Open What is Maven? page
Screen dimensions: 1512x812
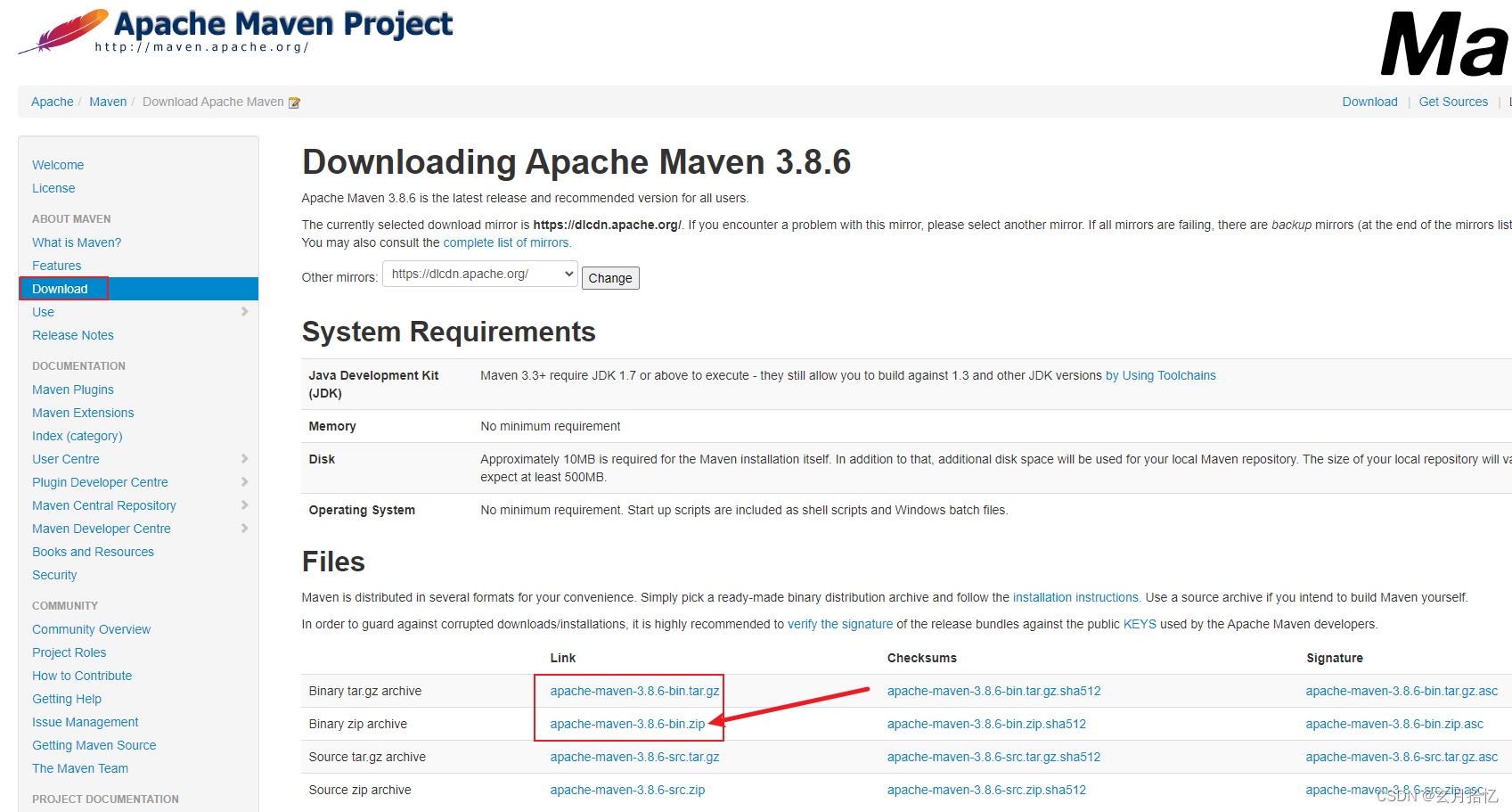point(77,242)
